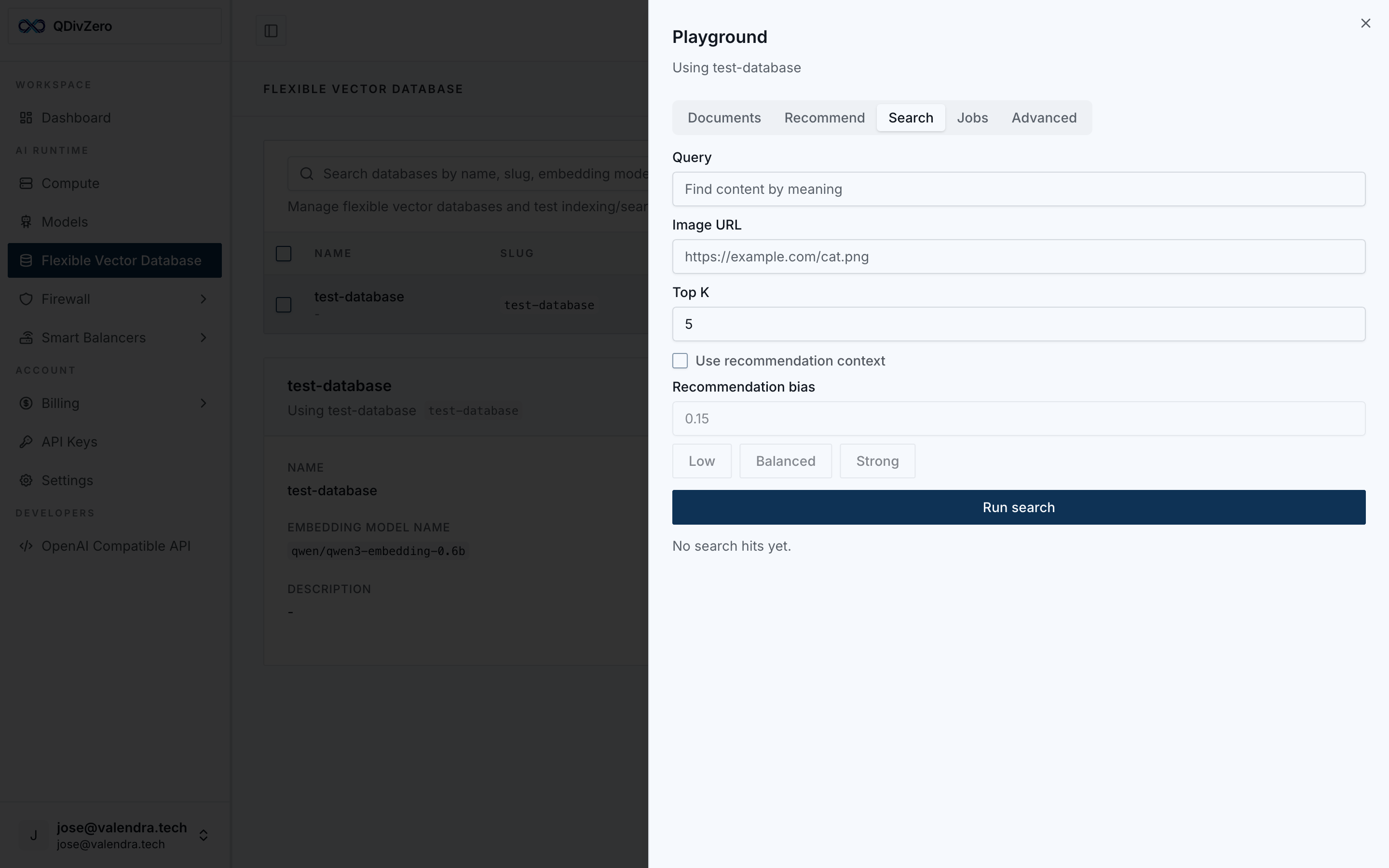This screenshot has height=868, width=1389.
Task: Open OpenAI Compatible API page
Action: (x=115, y=546)
